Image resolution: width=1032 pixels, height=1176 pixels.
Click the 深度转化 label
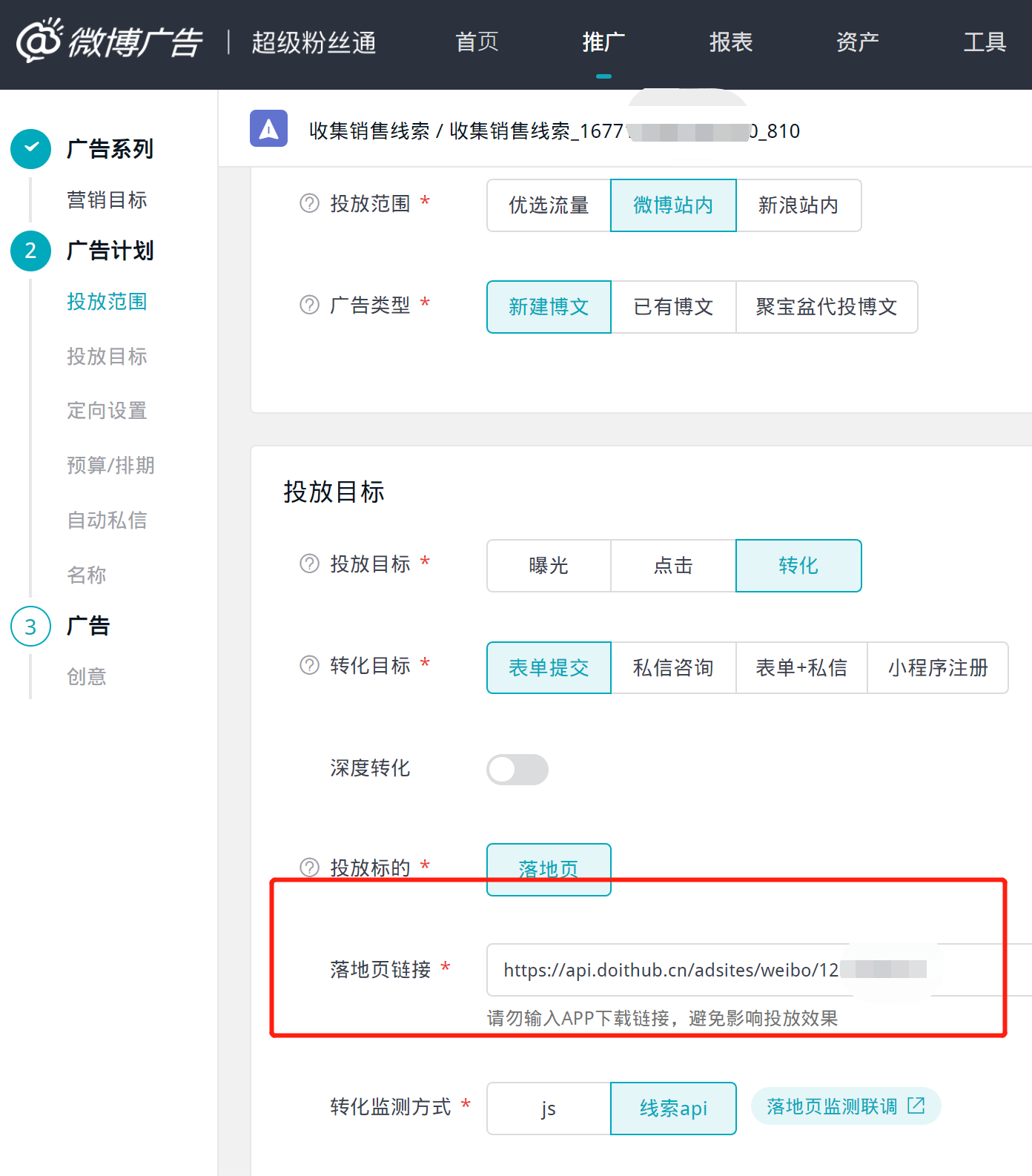coord(370,768)
